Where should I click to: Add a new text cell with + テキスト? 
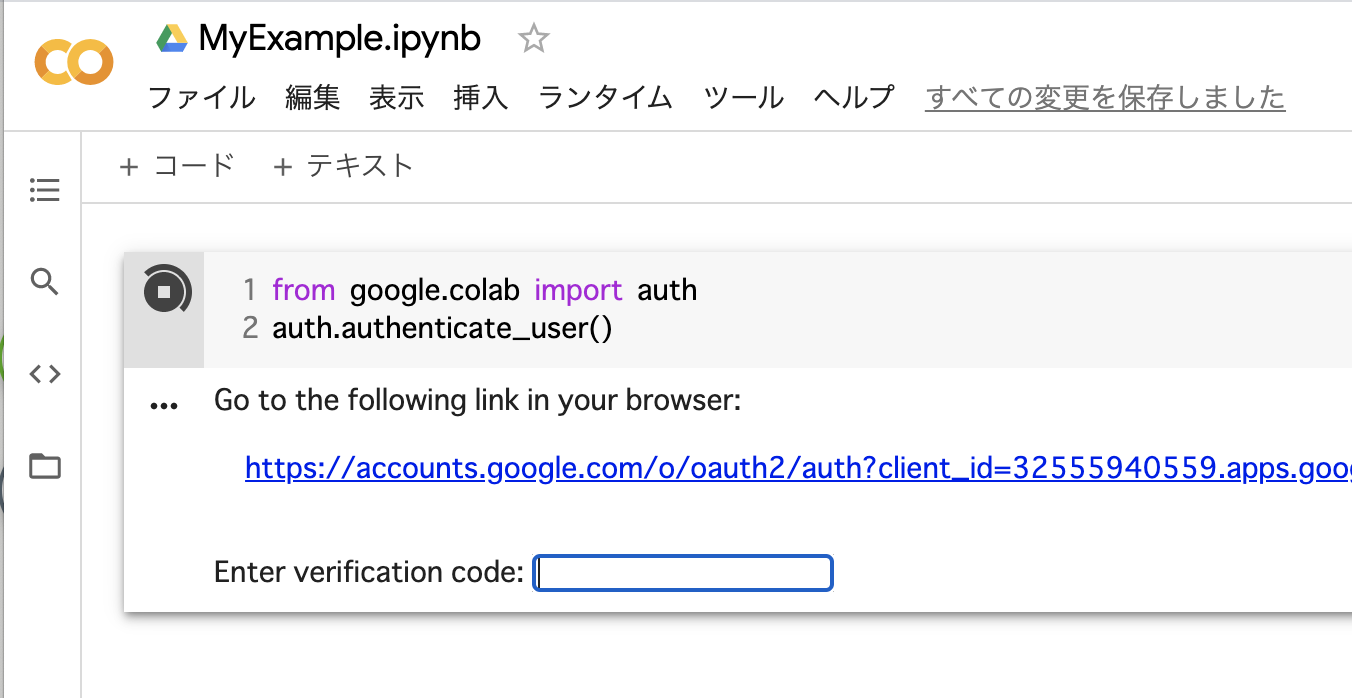pyautogui.click(x=342, y=166)
